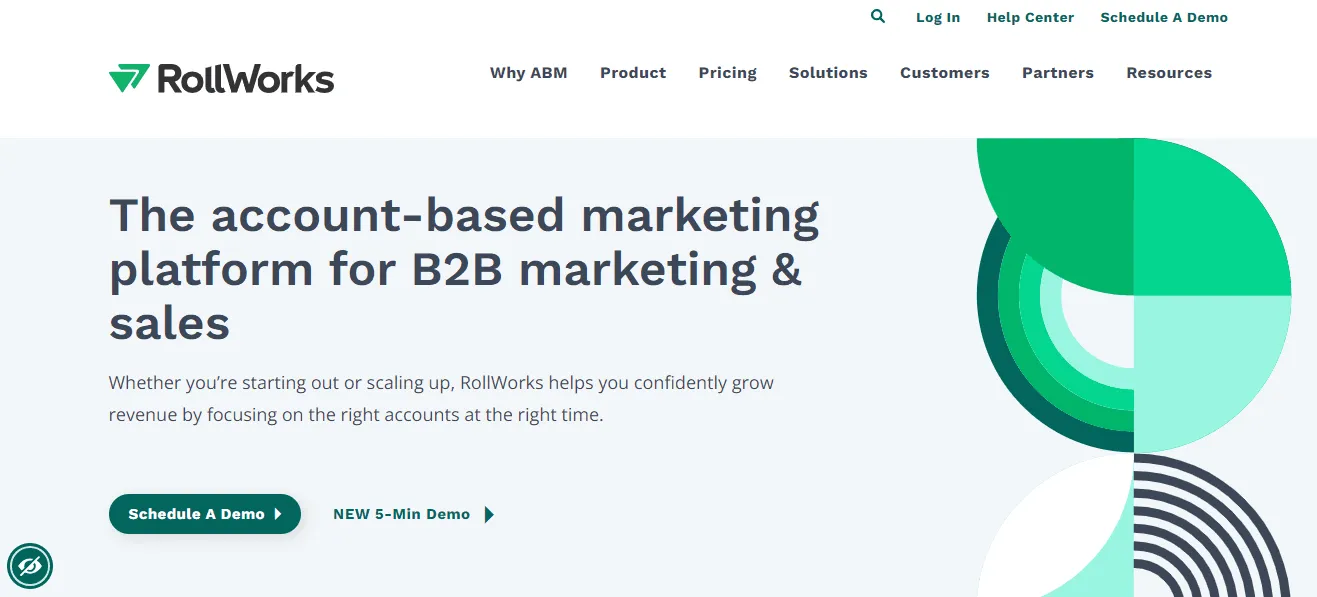
Task: Click the RollWorks logo
Action: pos(221,78)
